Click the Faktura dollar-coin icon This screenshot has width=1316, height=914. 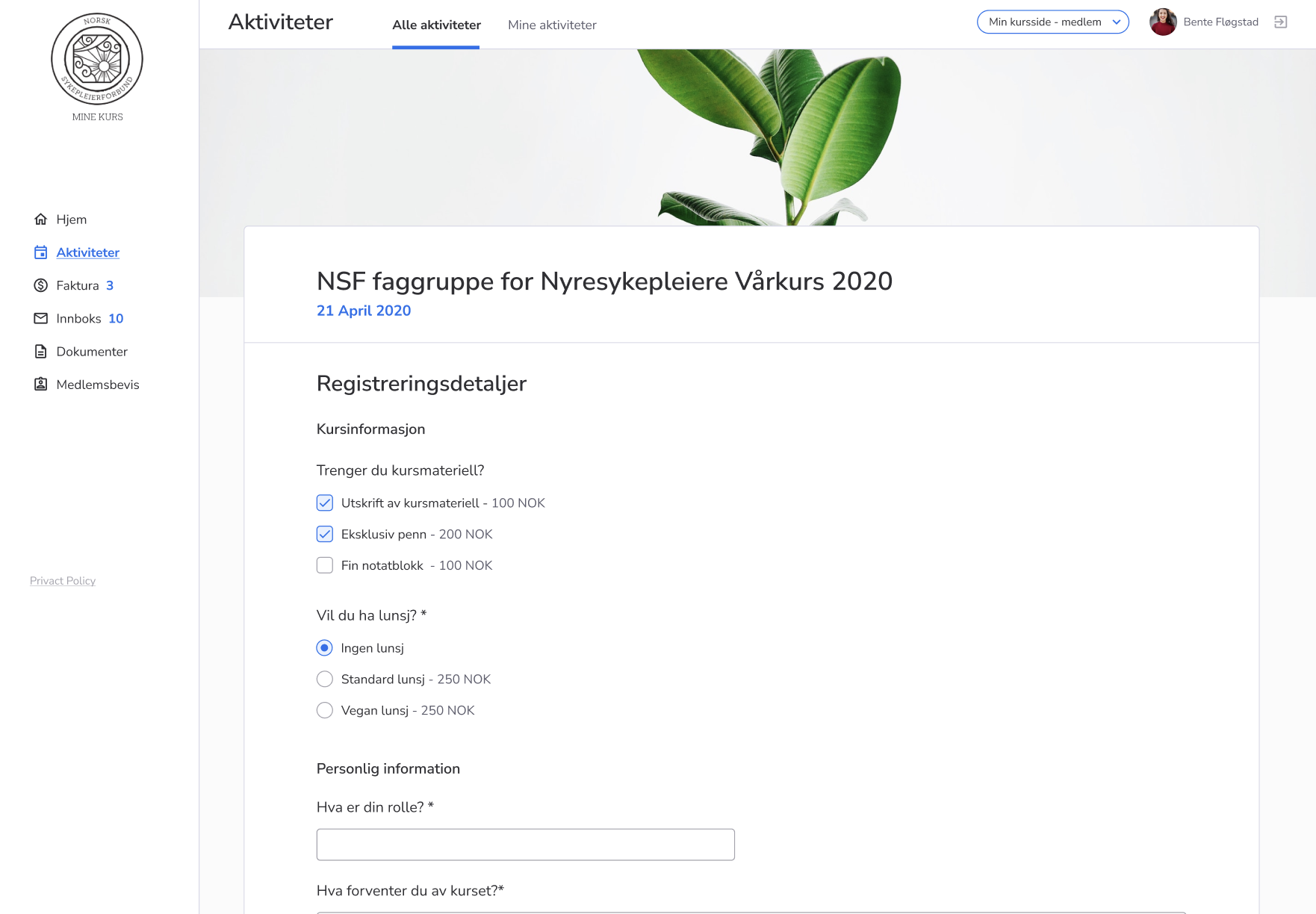click(41, 285)
